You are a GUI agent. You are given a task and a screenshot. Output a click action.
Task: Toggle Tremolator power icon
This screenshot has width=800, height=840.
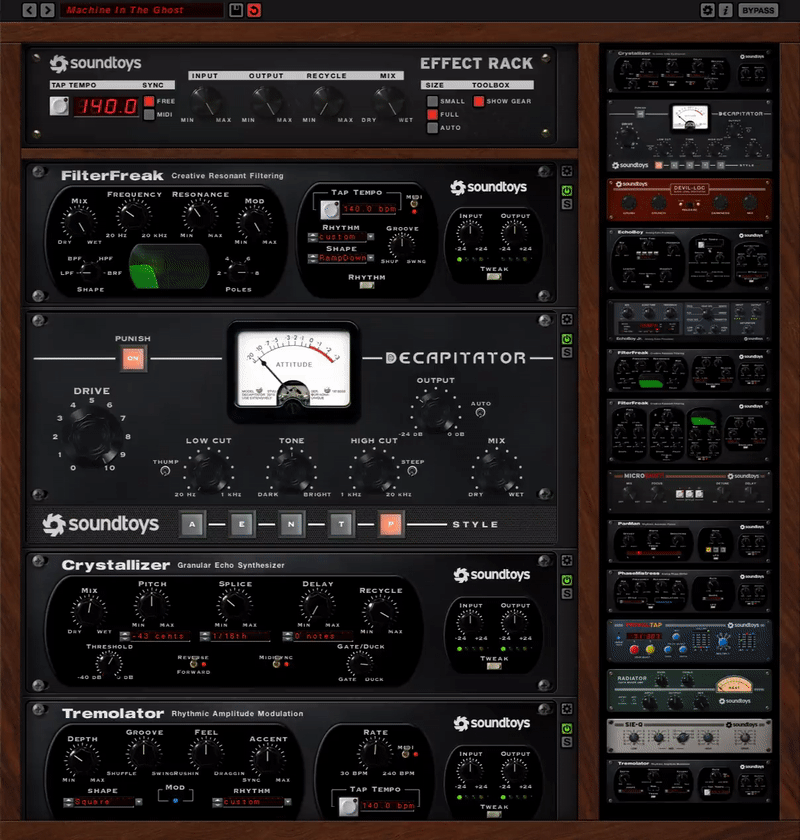click(566, 729)
